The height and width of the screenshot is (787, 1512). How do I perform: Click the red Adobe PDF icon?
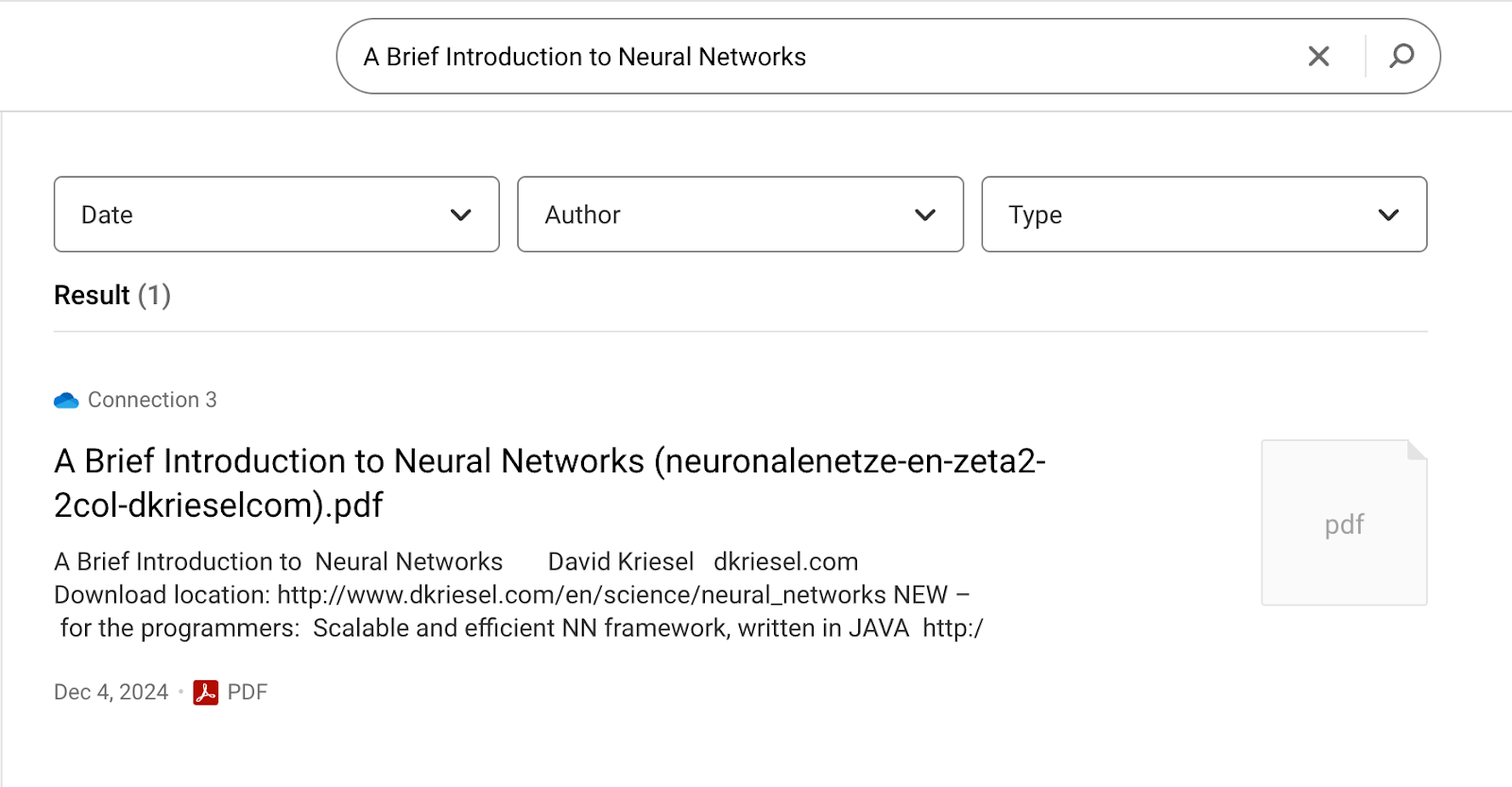205,693
